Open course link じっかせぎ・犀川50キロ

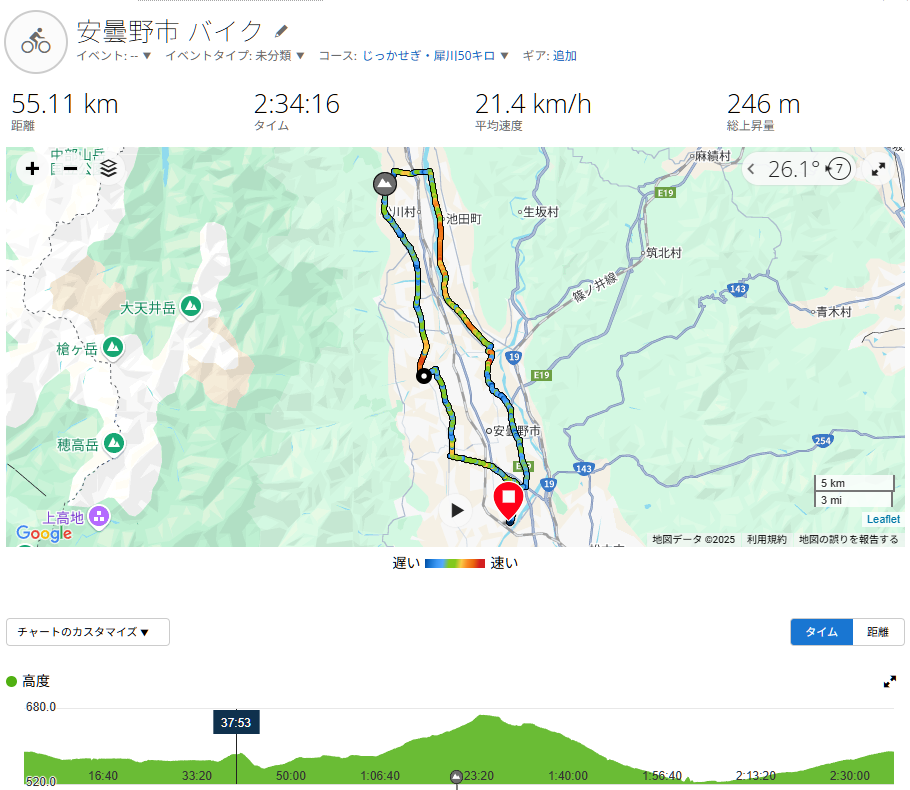pyautogui.click(x=429, y=56)
